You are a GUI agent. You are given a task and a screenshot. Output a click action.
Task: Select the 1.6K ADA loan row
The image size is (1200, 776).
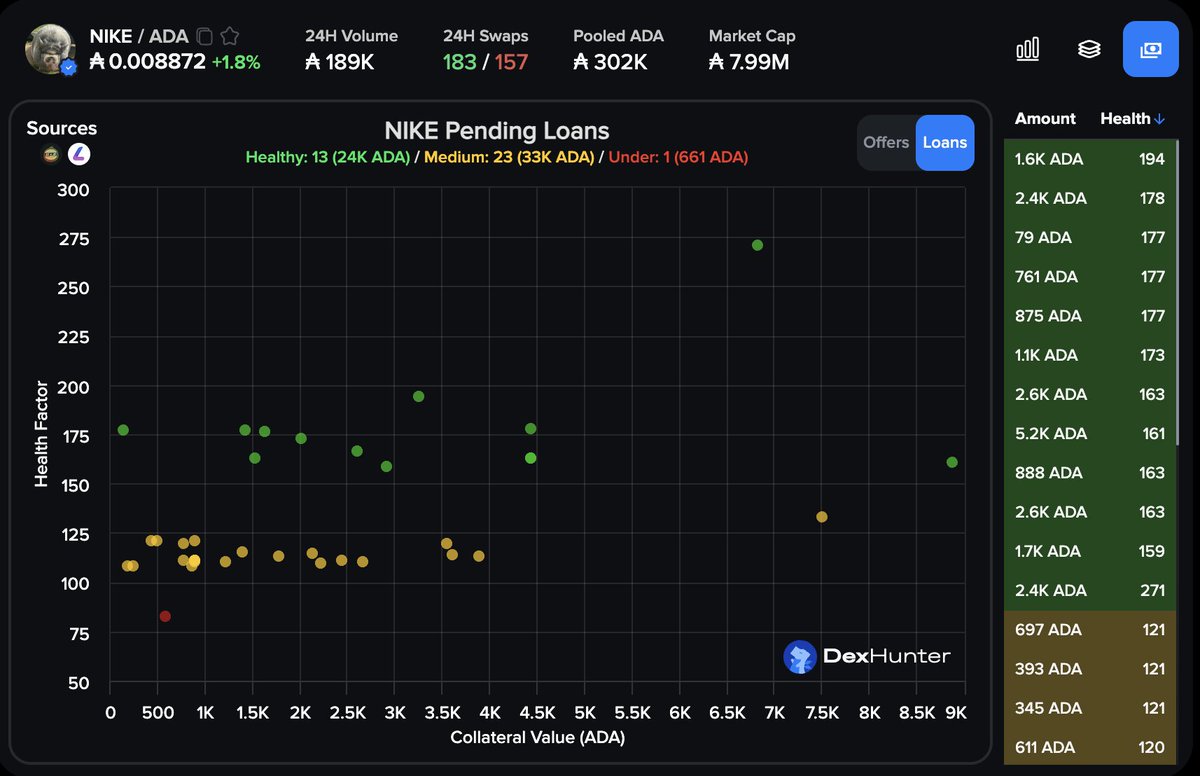[x=1090, y=159]
